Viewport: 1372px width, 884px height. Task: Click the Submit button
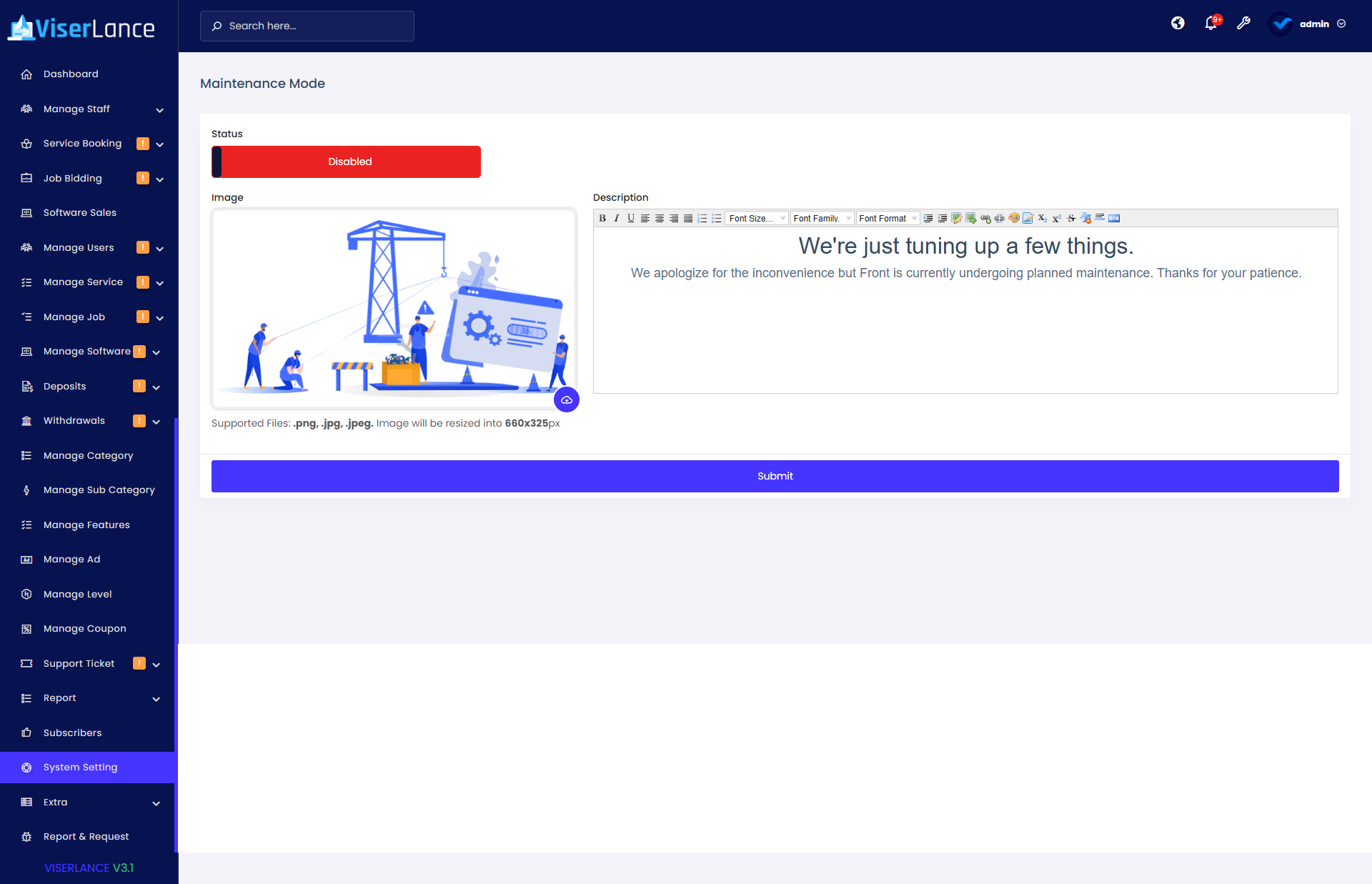coord(775,476)
